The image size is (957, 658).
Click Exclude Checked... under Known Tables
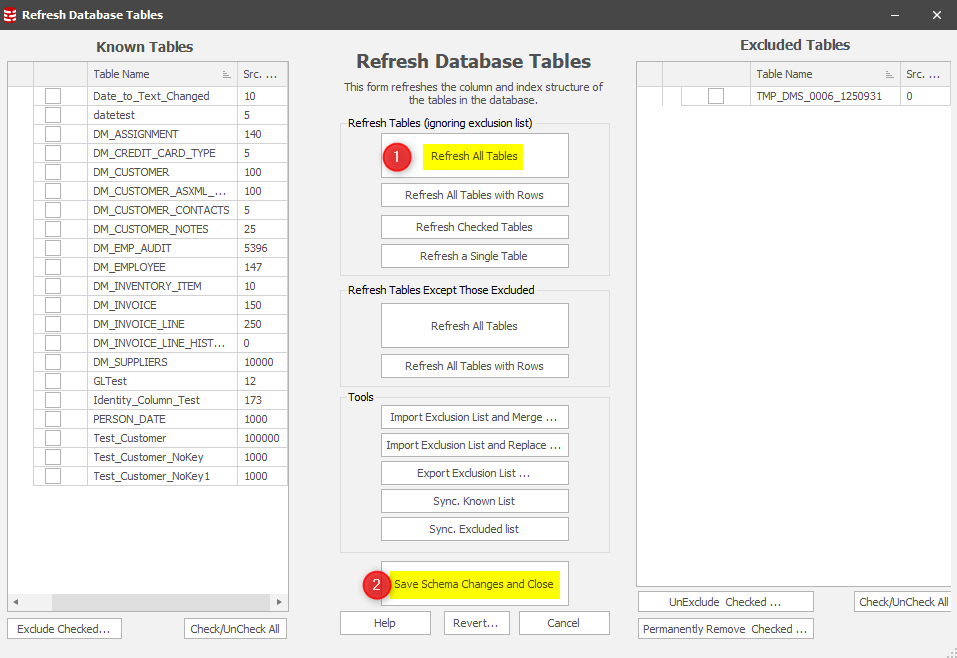pos(65,629)
